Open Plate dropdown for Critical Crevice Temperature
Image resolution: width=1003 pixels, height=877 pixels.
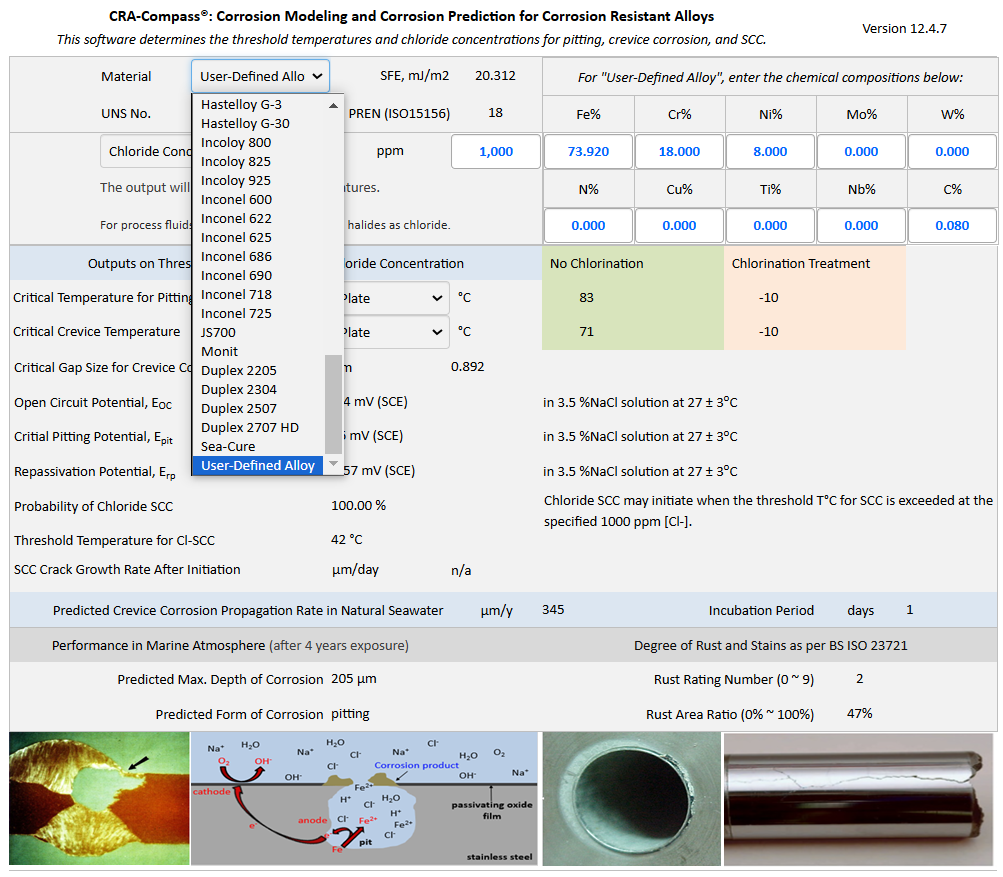(x=396, y=332)
